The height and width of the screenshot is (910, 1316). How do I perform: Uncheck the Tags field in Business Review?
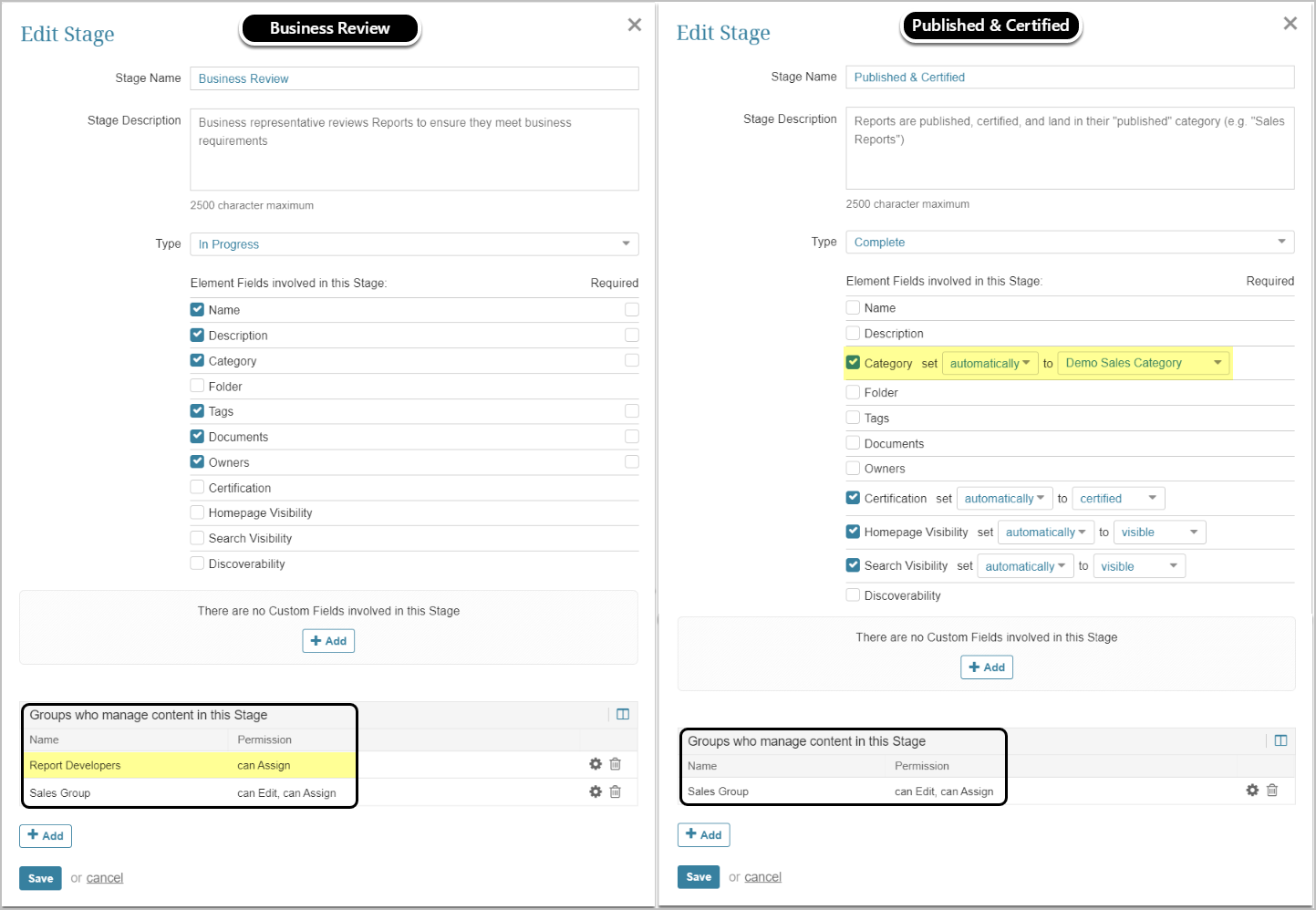(x=197, y=411)
